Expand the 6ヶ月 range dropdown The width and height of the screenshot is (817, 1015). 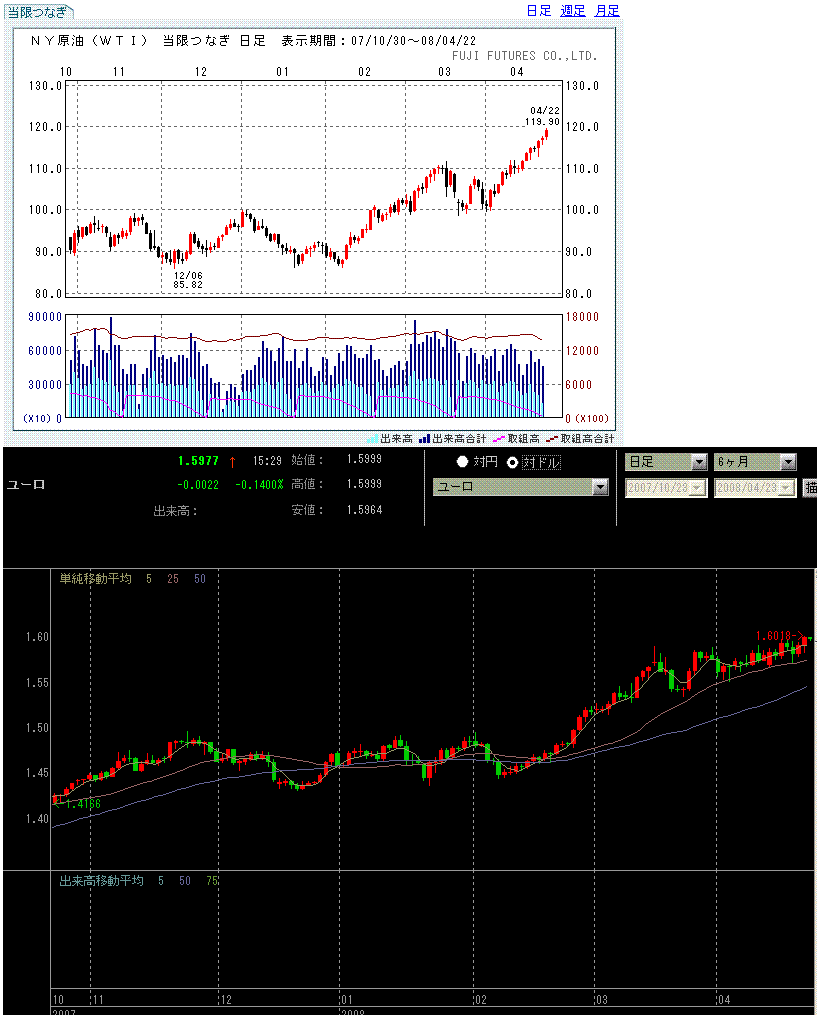(788, 462)
